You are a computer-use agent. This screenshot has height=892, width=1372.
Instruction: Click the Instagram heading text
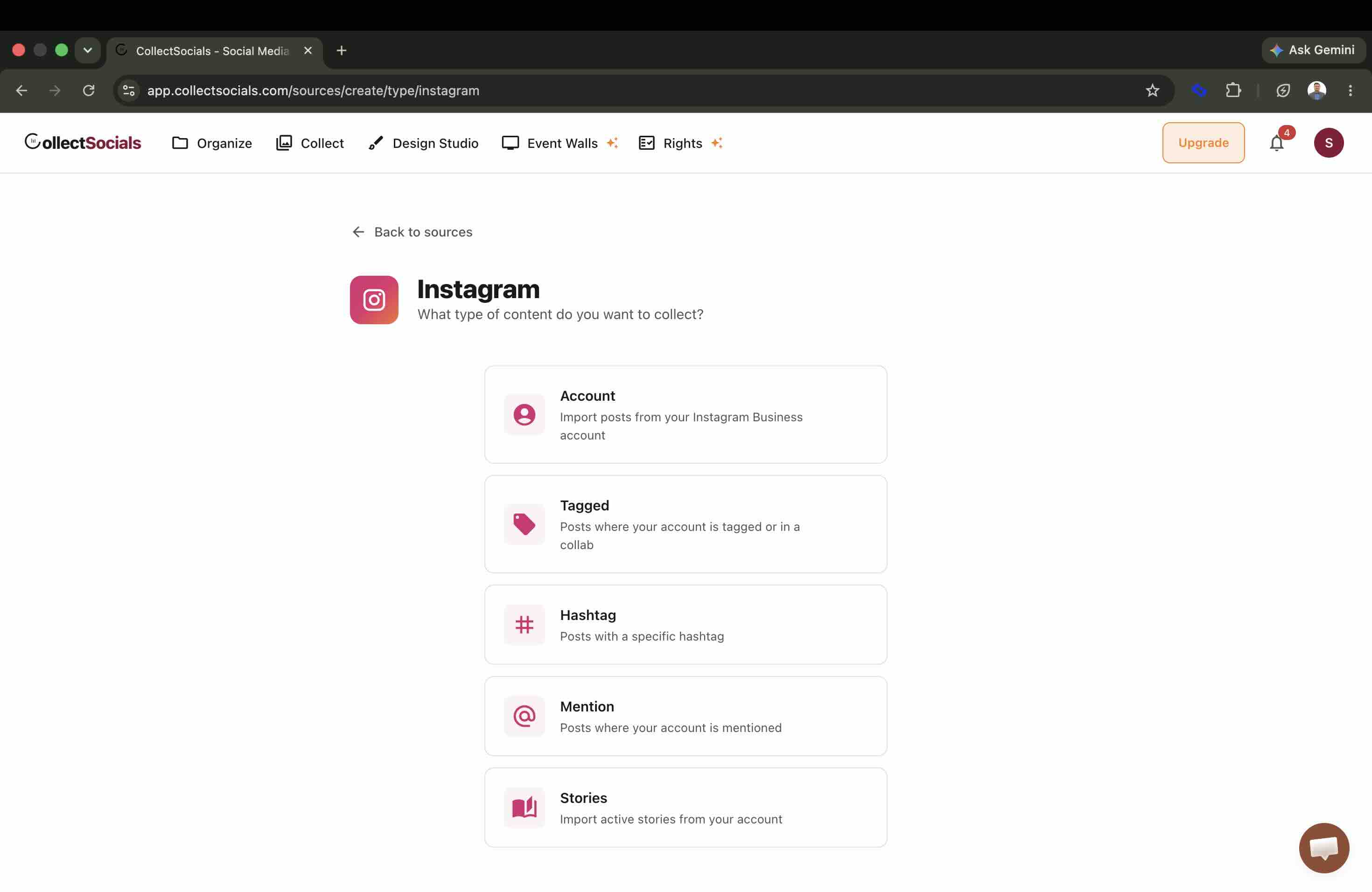tap(478, 289)
